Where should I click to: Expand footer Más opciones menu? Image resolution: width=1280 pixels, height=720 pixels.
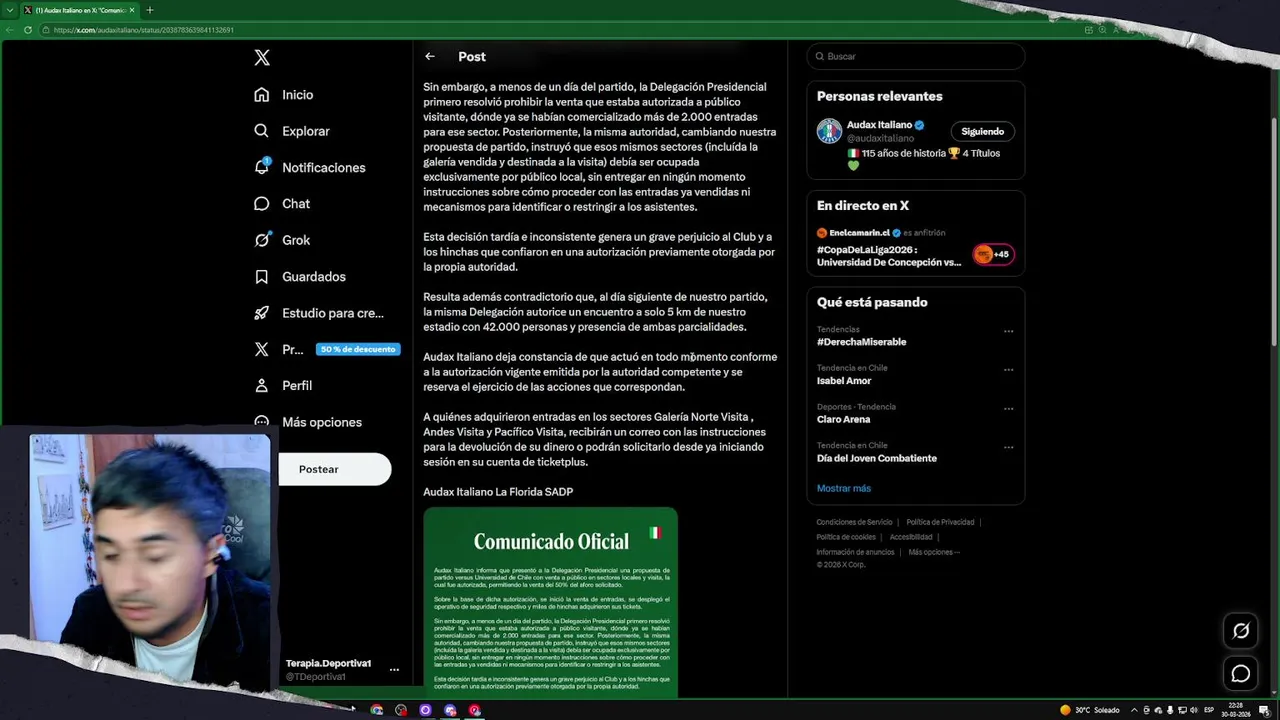pos(934,552)
